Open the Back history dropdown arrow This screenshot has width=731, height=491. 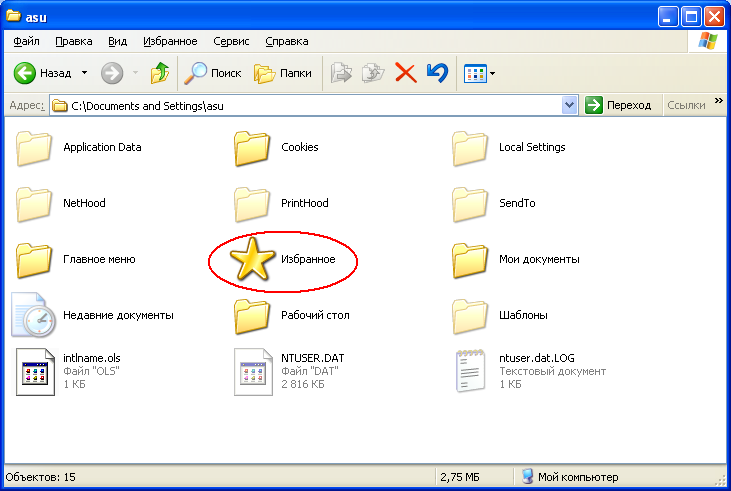point(84,73)
